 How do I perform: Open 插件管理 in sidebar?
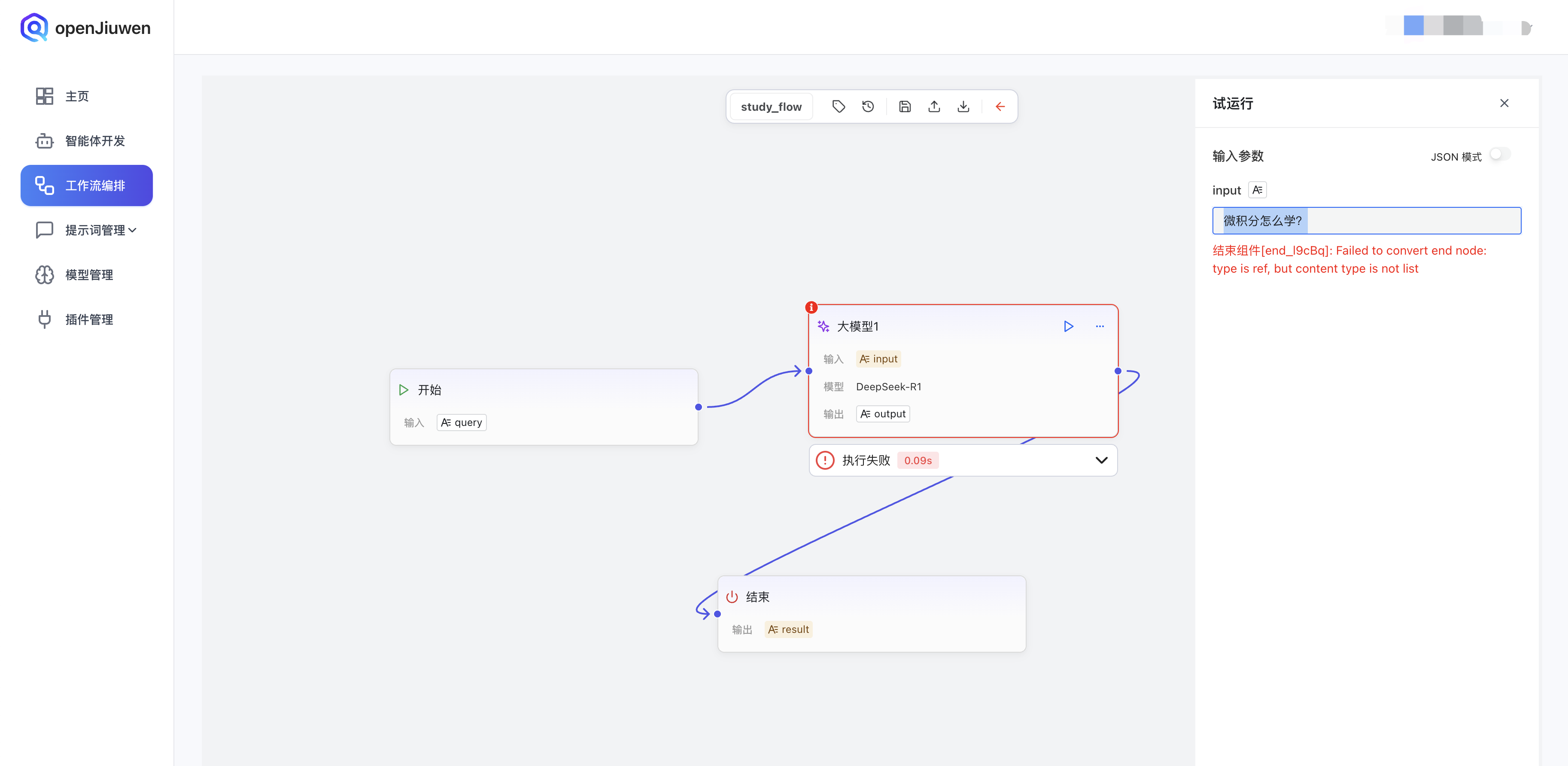89,319
